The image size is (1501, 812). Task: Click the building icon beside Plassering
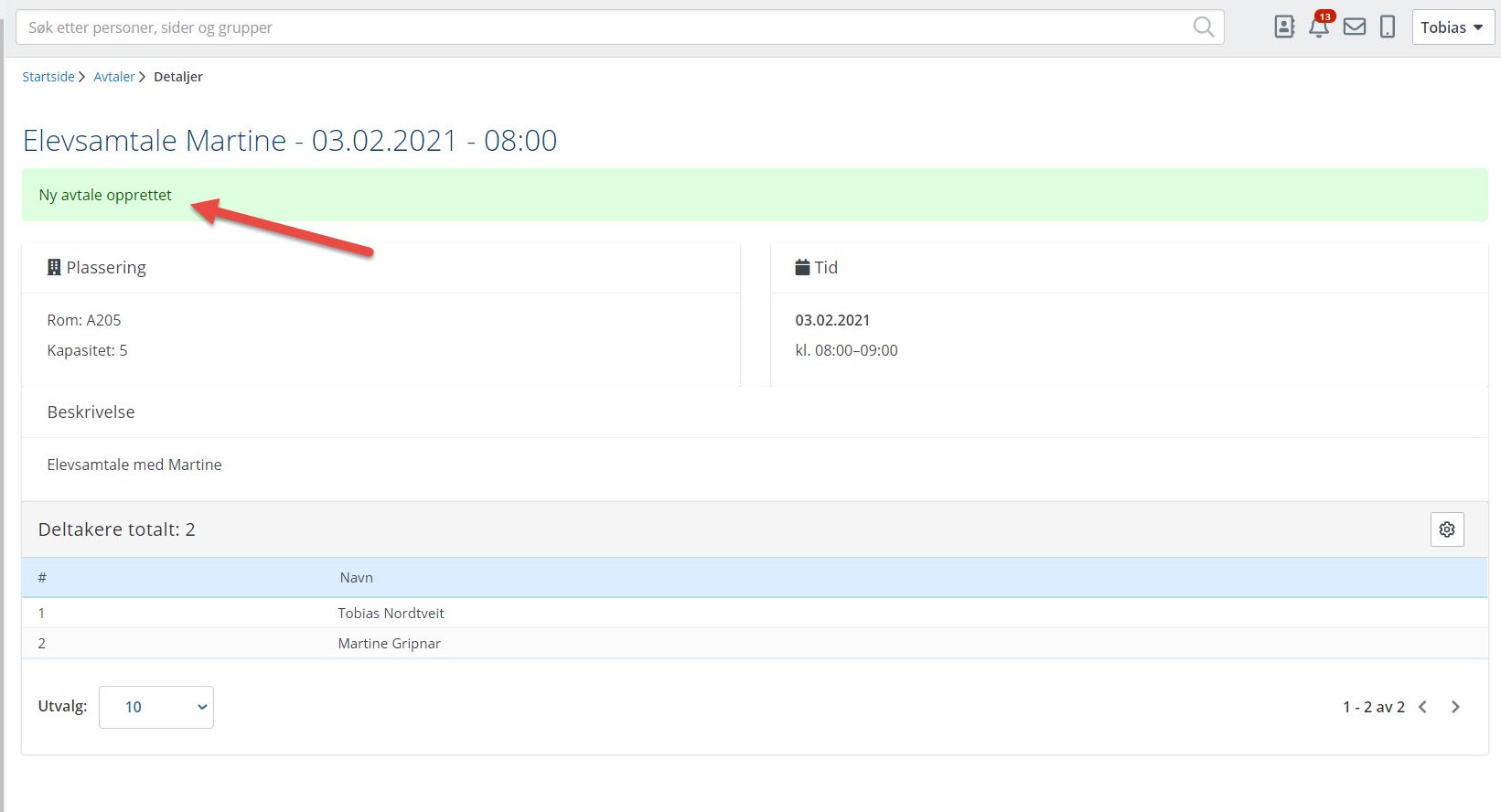(54, 267)
